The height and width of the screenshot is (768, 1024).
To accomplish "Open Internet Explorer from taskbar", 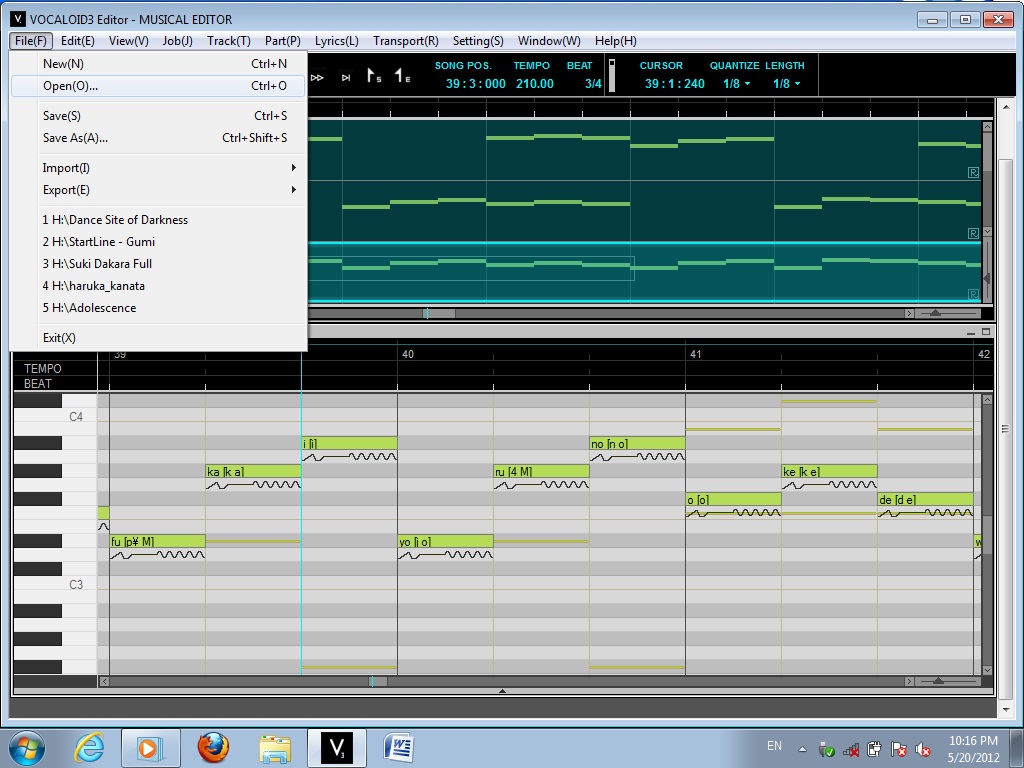I will click(x=89, y=747).
